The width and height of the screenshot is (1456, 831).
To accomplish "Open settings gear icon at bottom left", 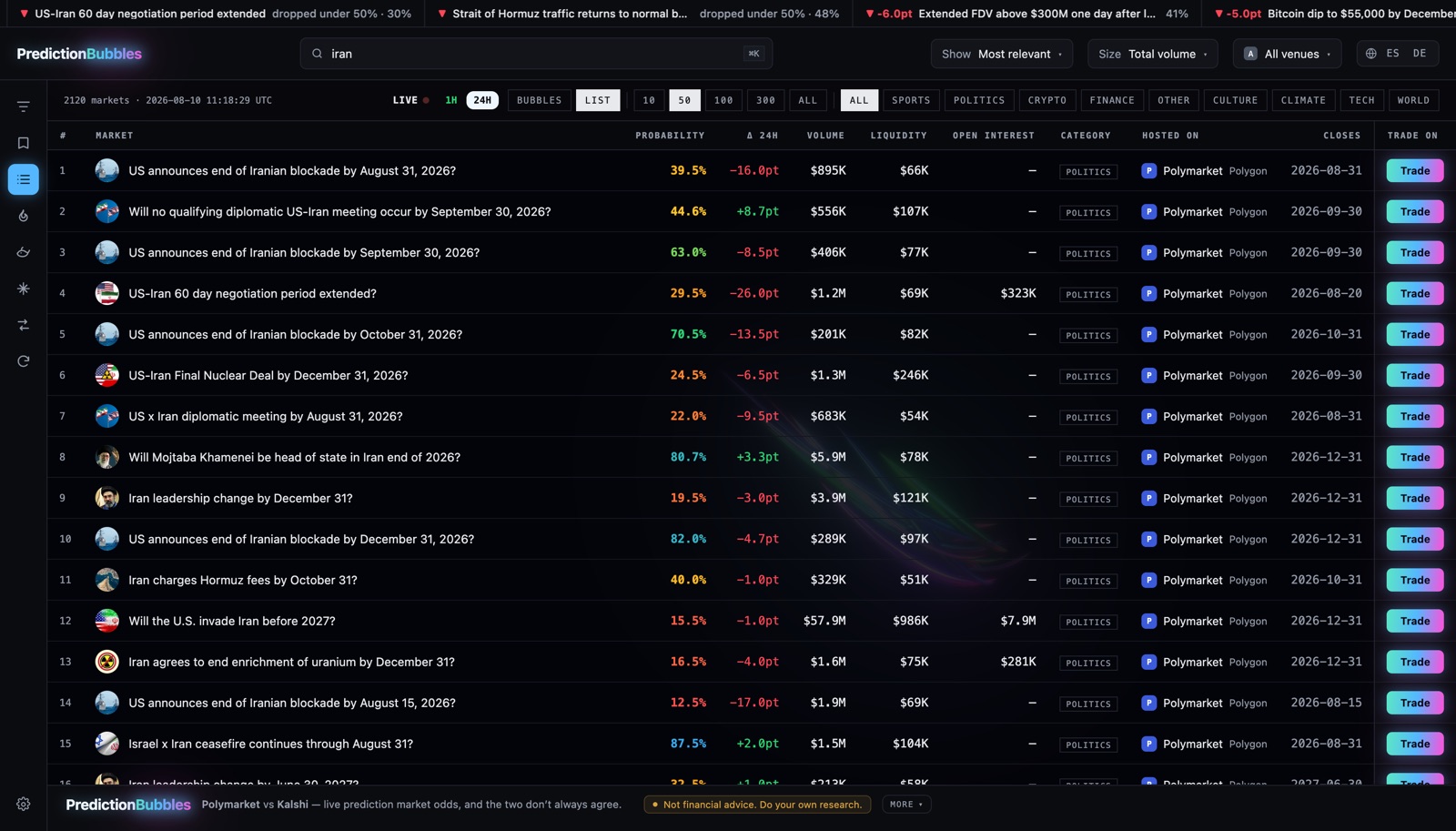I will [x=24, y=804].
